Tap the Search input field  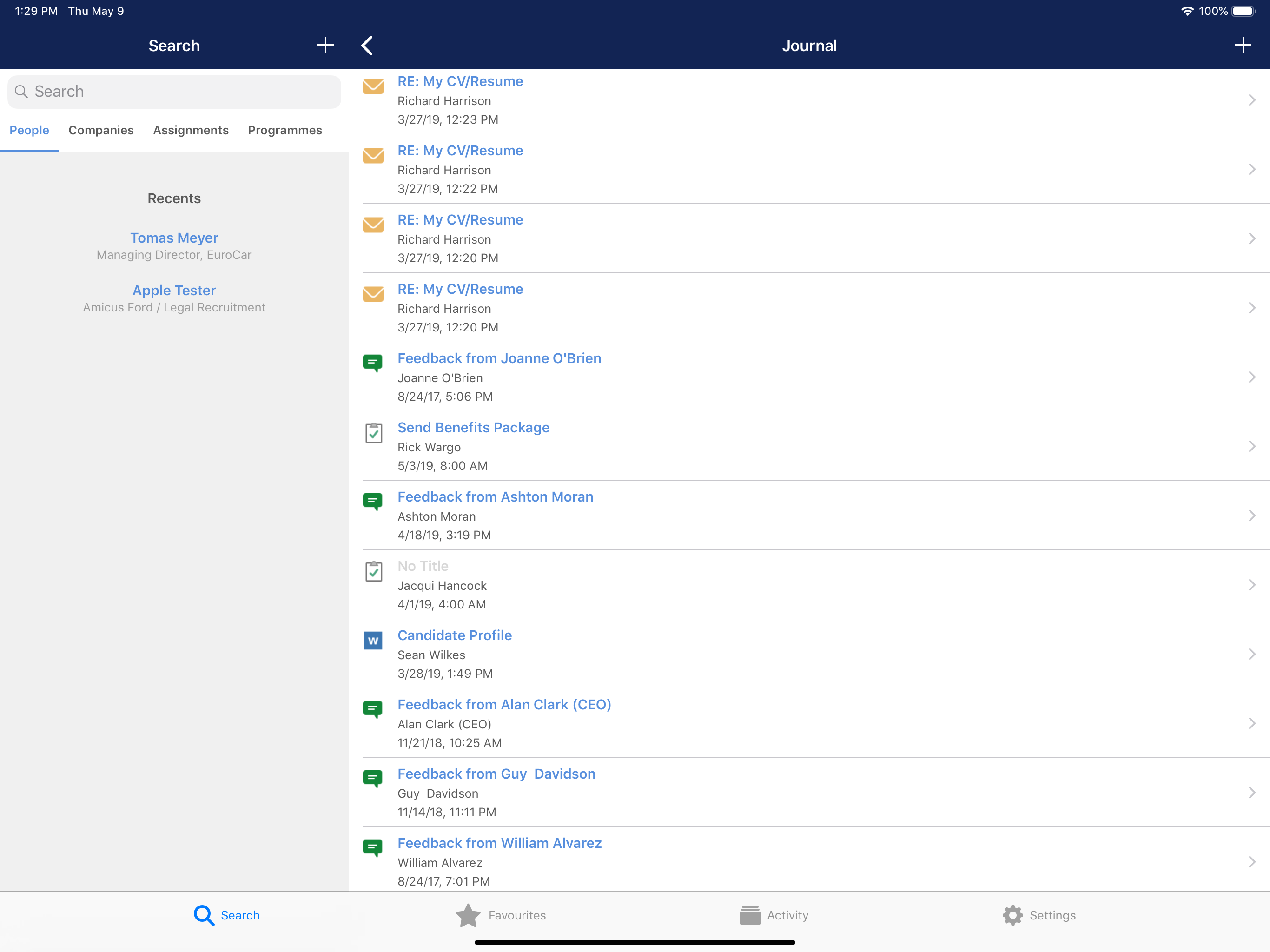174,91
